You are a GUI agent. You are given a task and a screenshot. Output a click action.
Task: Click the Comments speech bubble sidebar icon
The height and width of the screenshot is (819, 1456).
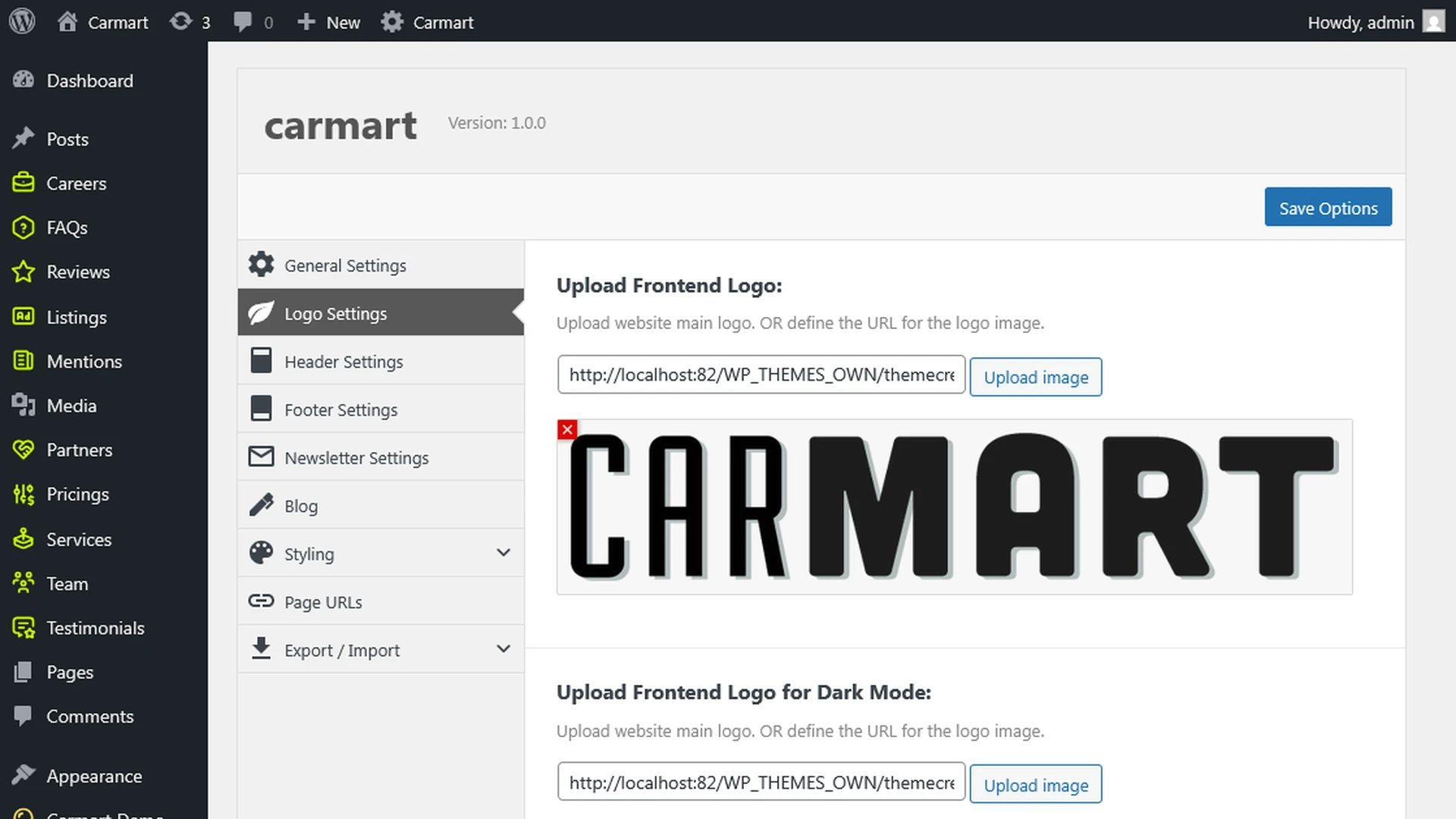[24, 716]
